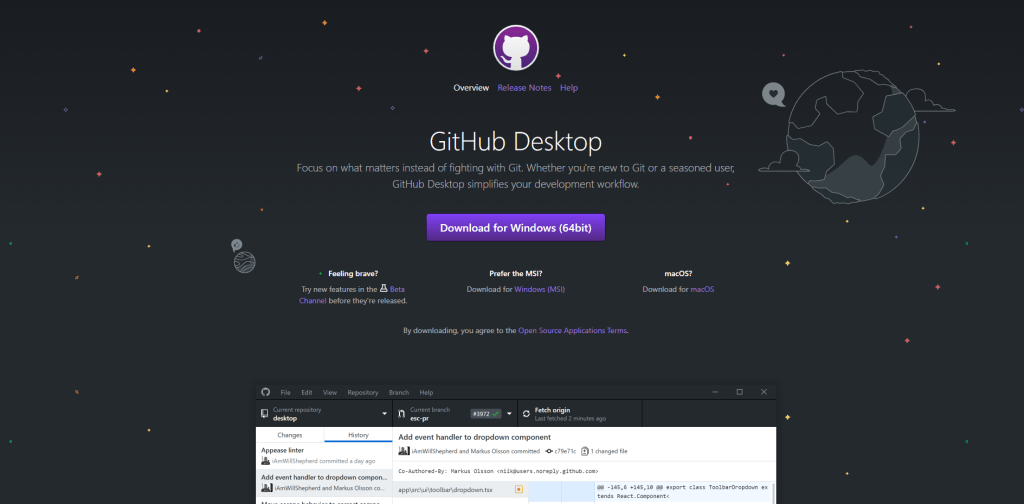Click the Current repository device icon

pyautogui.click(x=264, y=414)
